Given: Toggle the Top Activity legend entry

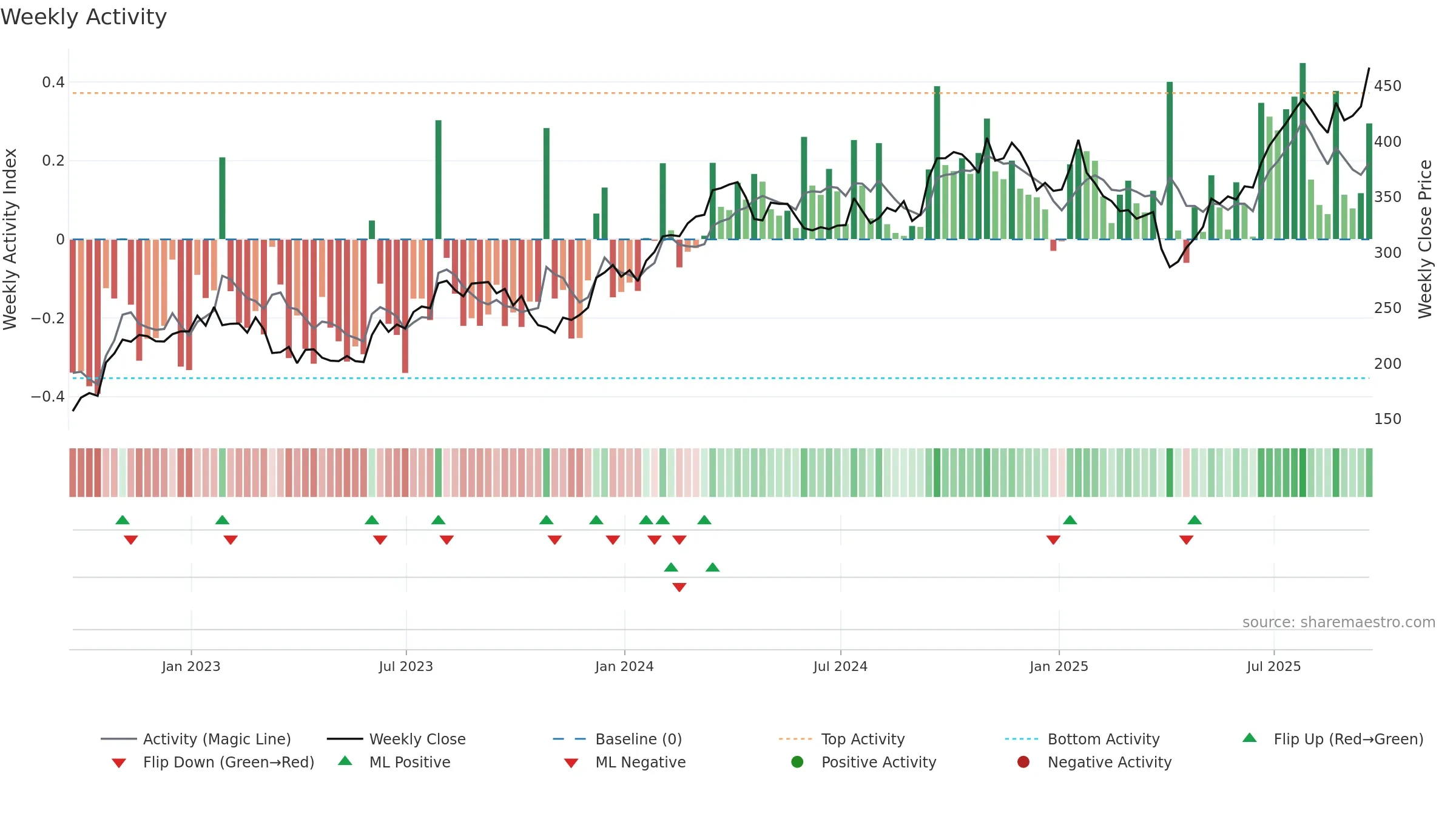Looking at the screenshot, I should pos(841,739).
